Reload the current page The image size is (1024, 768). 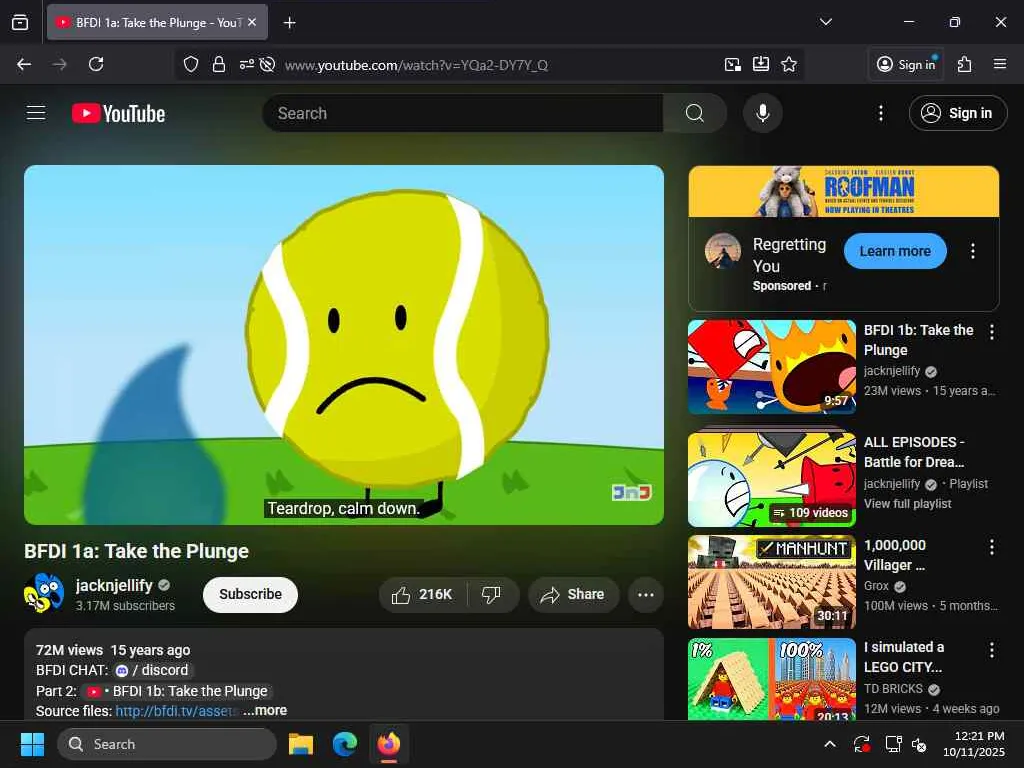(96, 64)
